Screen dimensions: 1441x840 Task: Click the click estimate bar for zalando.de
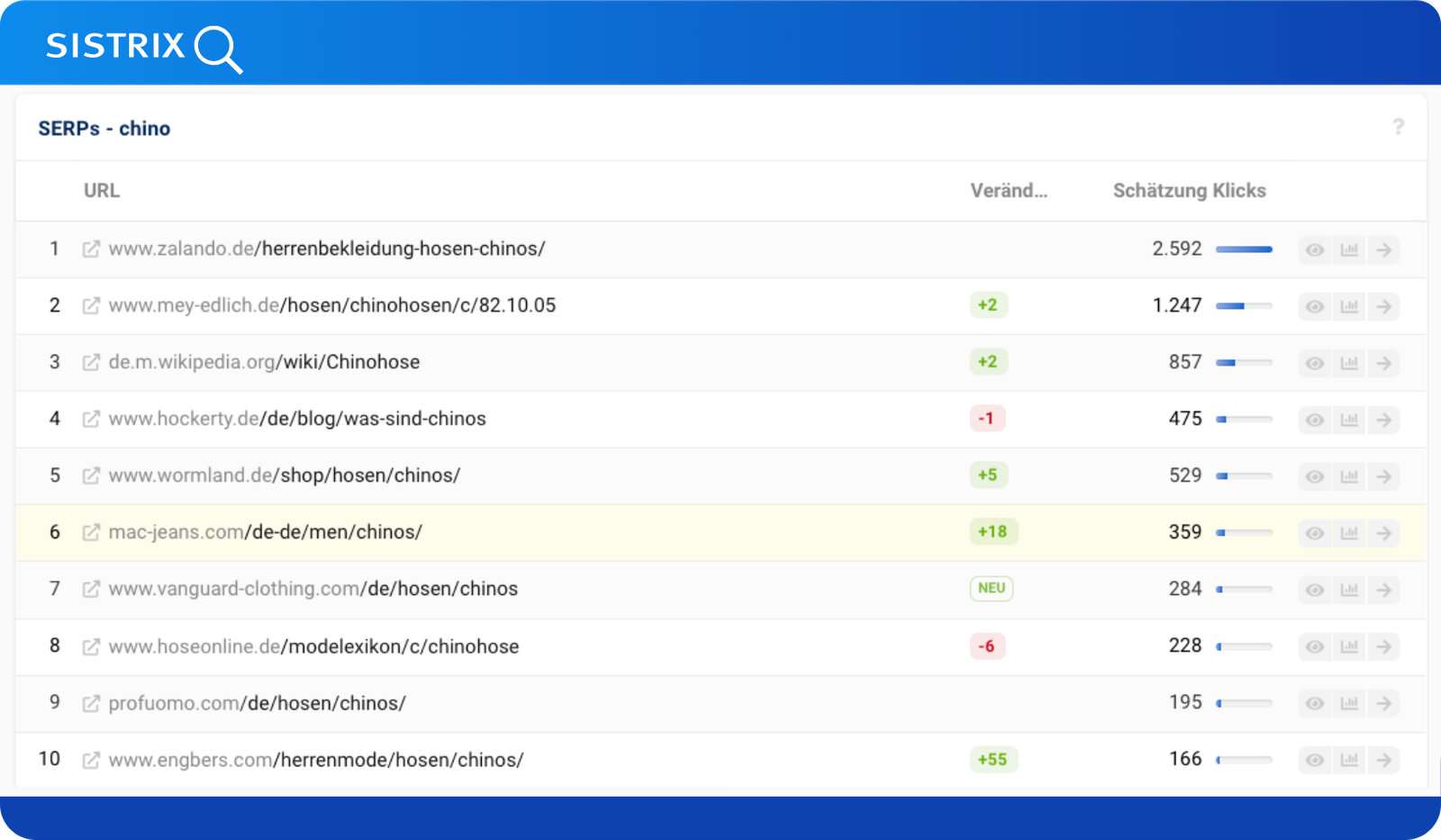(1244, 249)
